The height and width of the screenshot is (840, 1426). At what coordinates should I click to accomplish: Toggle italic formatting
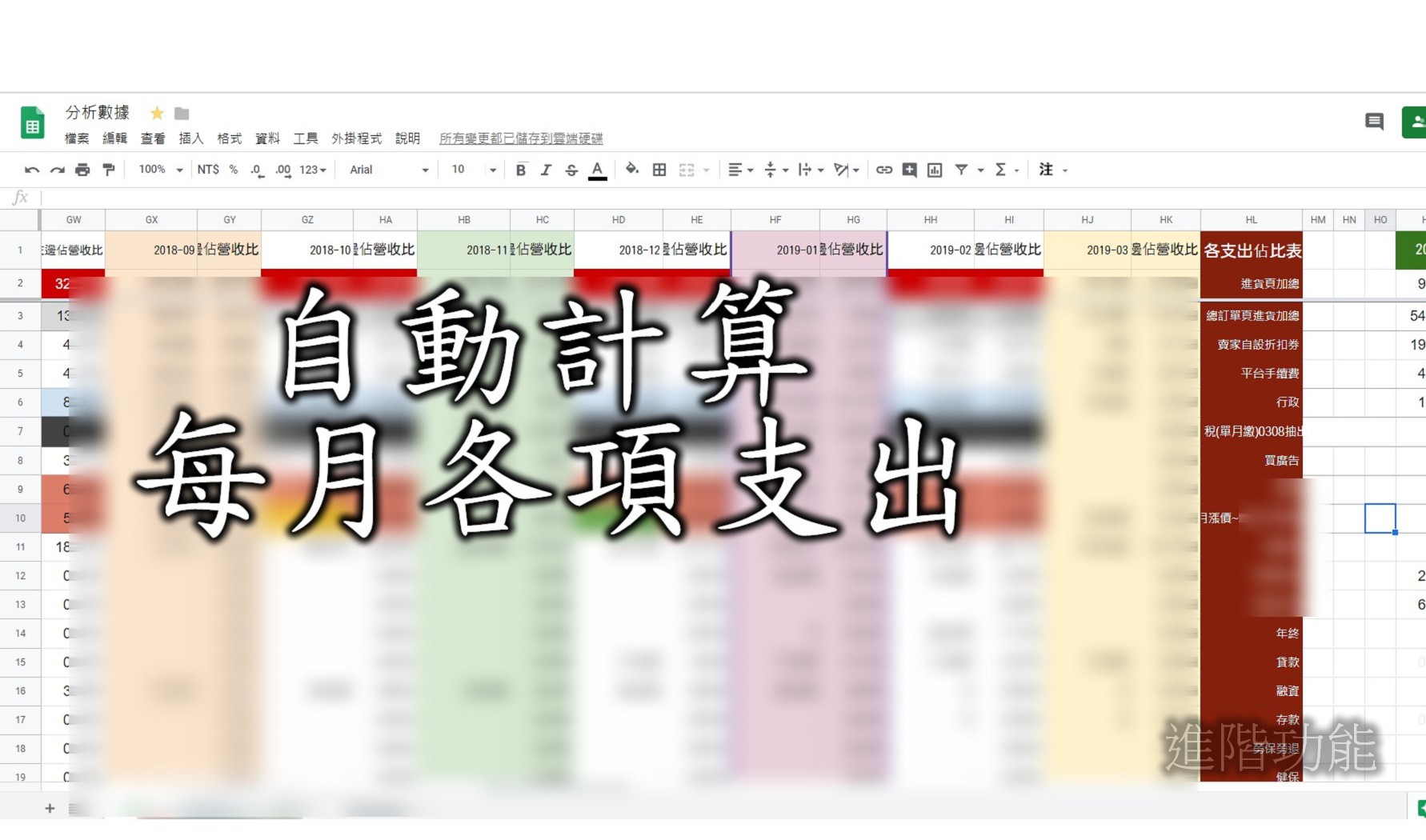[x=546, y=170]
